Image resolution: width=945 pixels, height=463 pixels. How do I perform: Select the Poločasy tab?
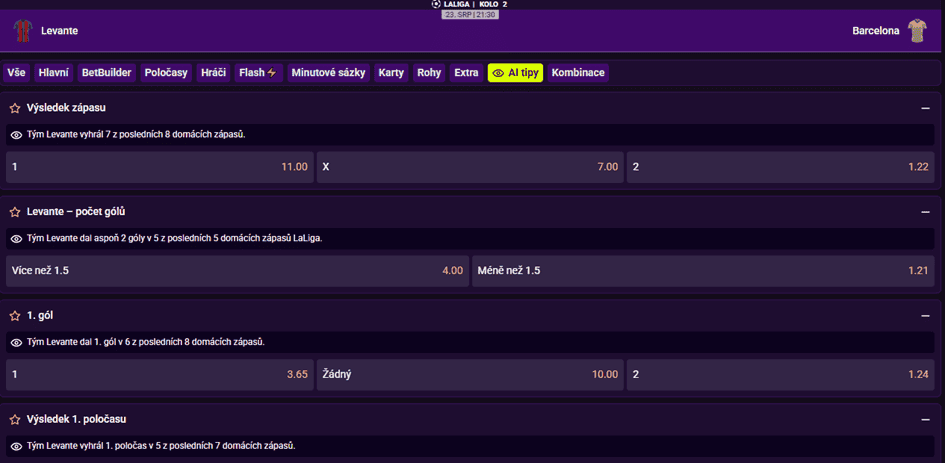[x=166, y=73]
